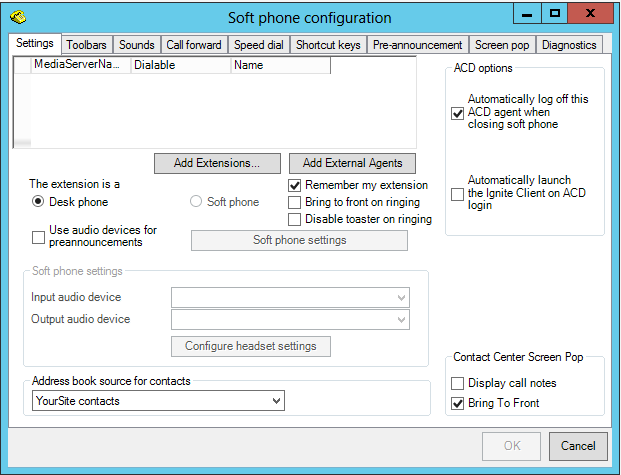Enable Bring to front on ringing

click(295, 202)
